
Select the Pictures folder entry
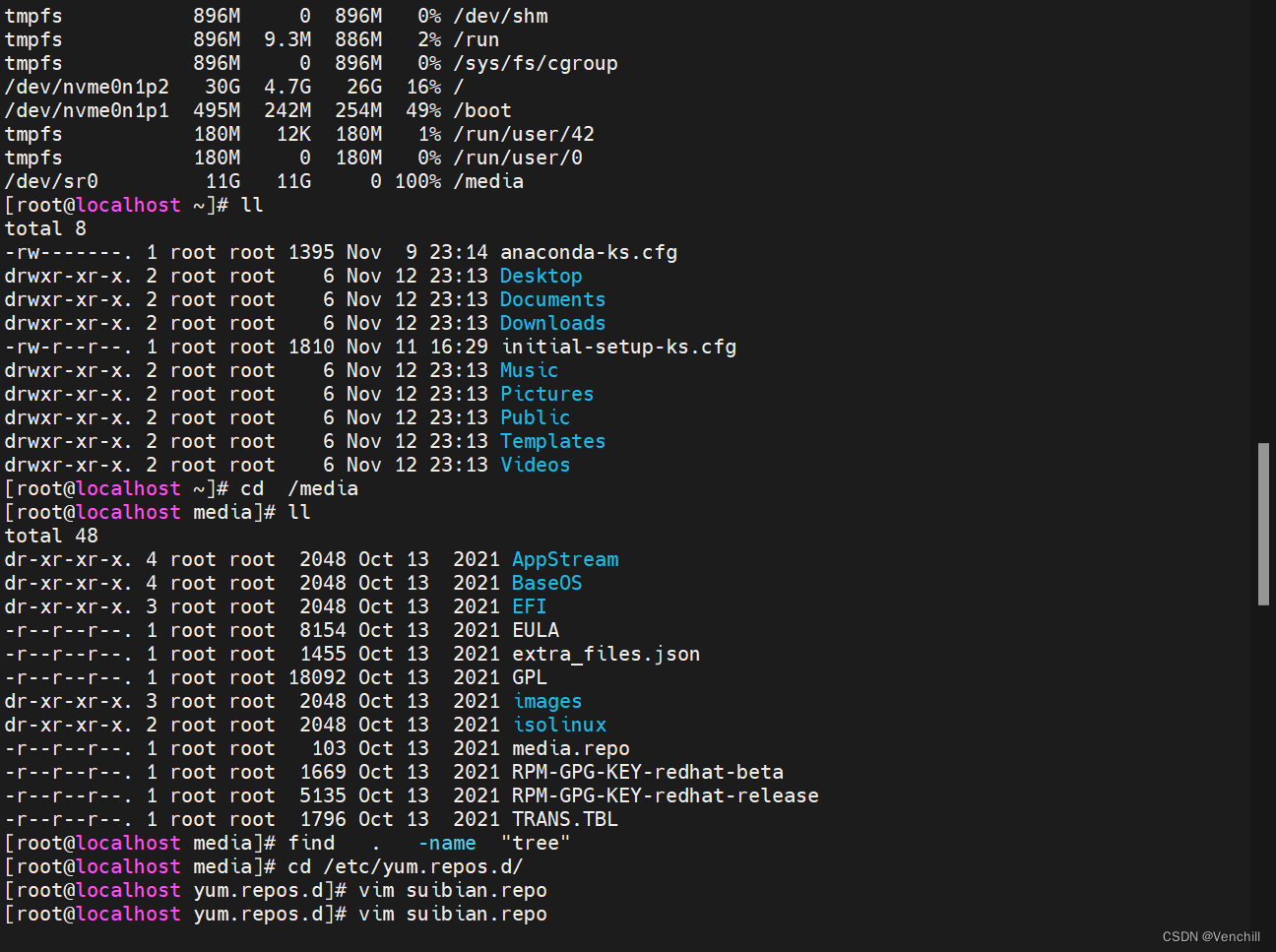pos(546,394)
